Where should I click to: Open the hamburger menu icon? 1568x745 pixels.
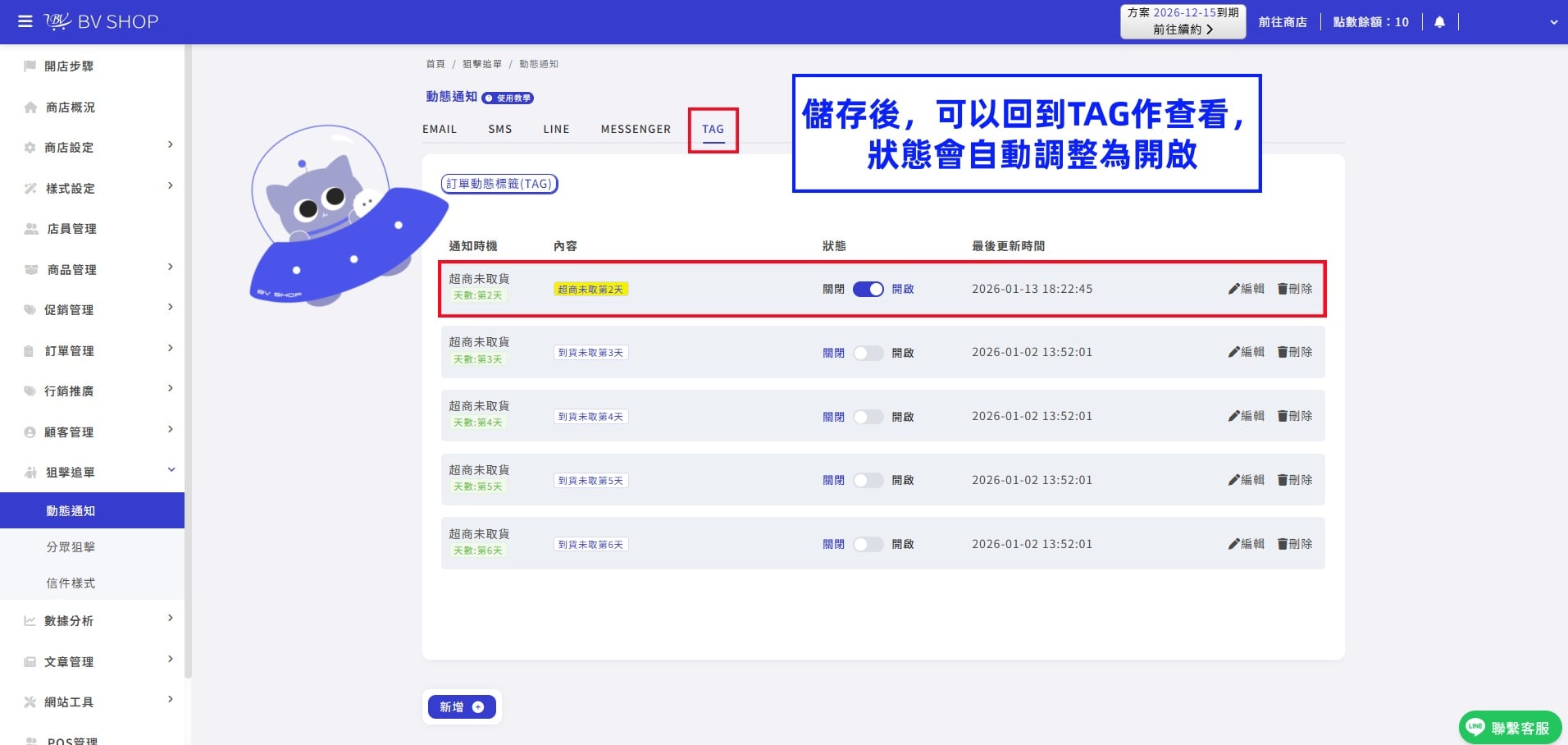pos(25,21)
